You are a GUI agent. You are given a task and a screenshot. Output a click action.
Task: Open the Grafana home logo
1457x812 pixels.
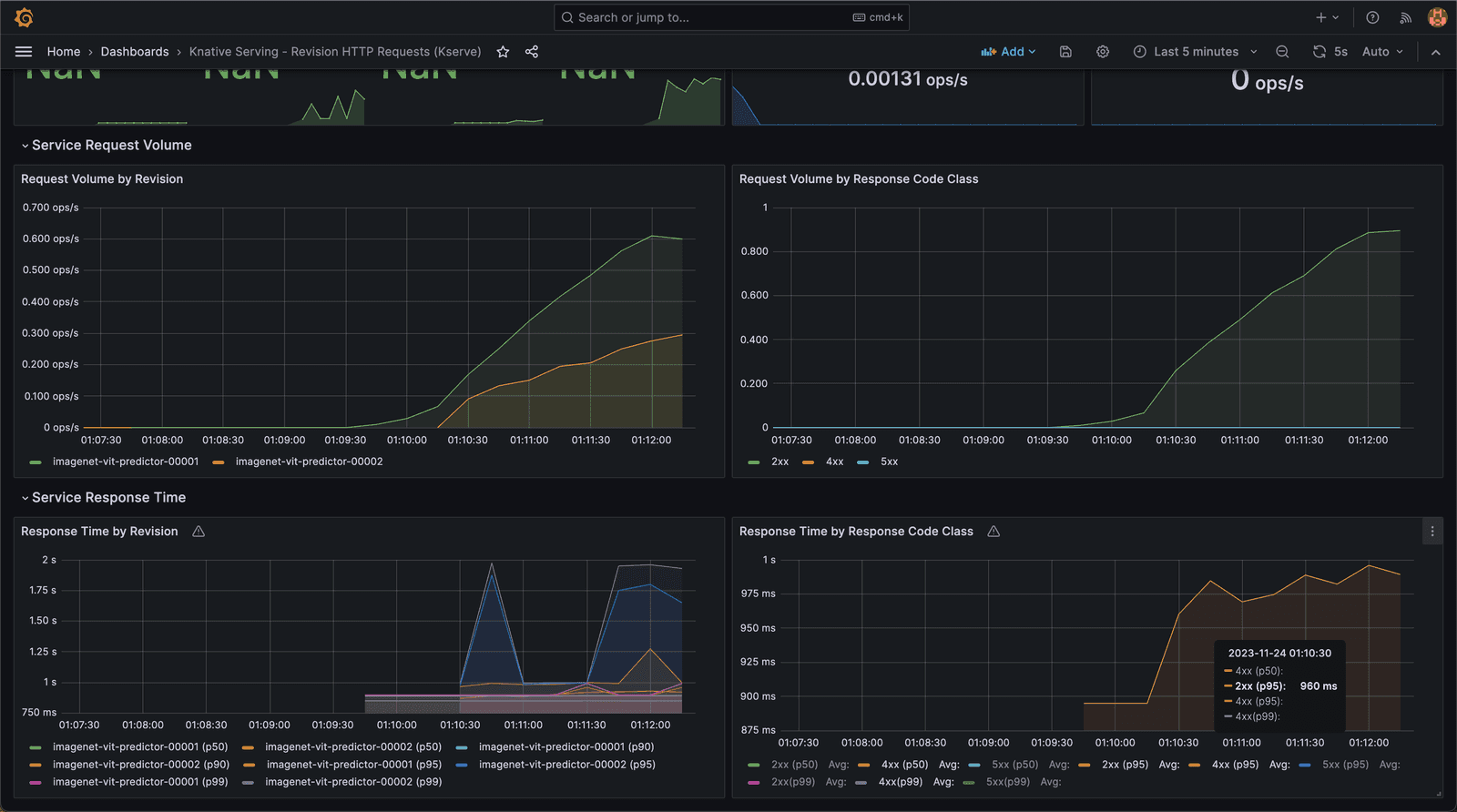pos(25,17)
